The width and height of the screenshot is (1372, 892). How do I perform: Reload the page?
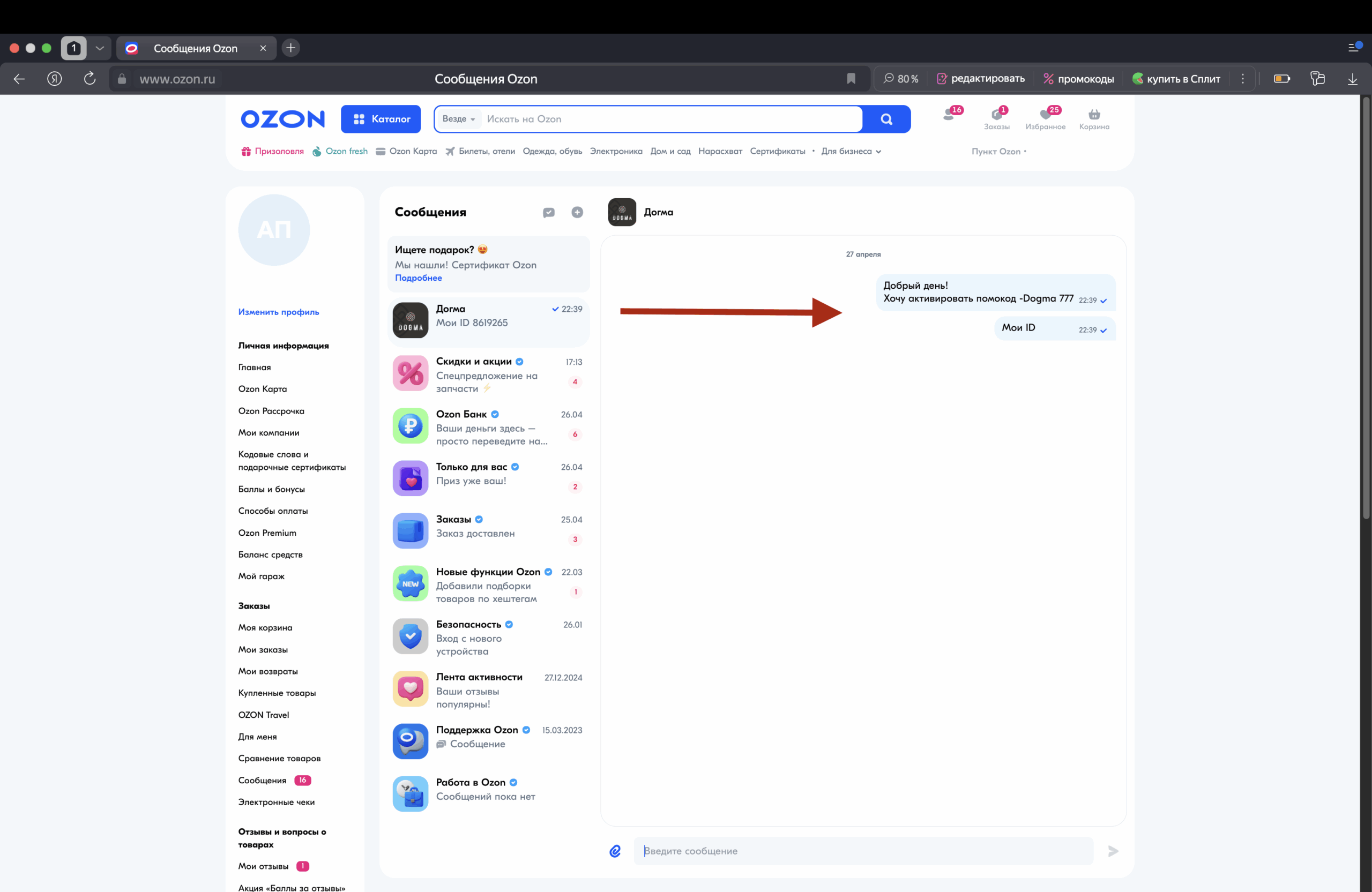[90, 79]
